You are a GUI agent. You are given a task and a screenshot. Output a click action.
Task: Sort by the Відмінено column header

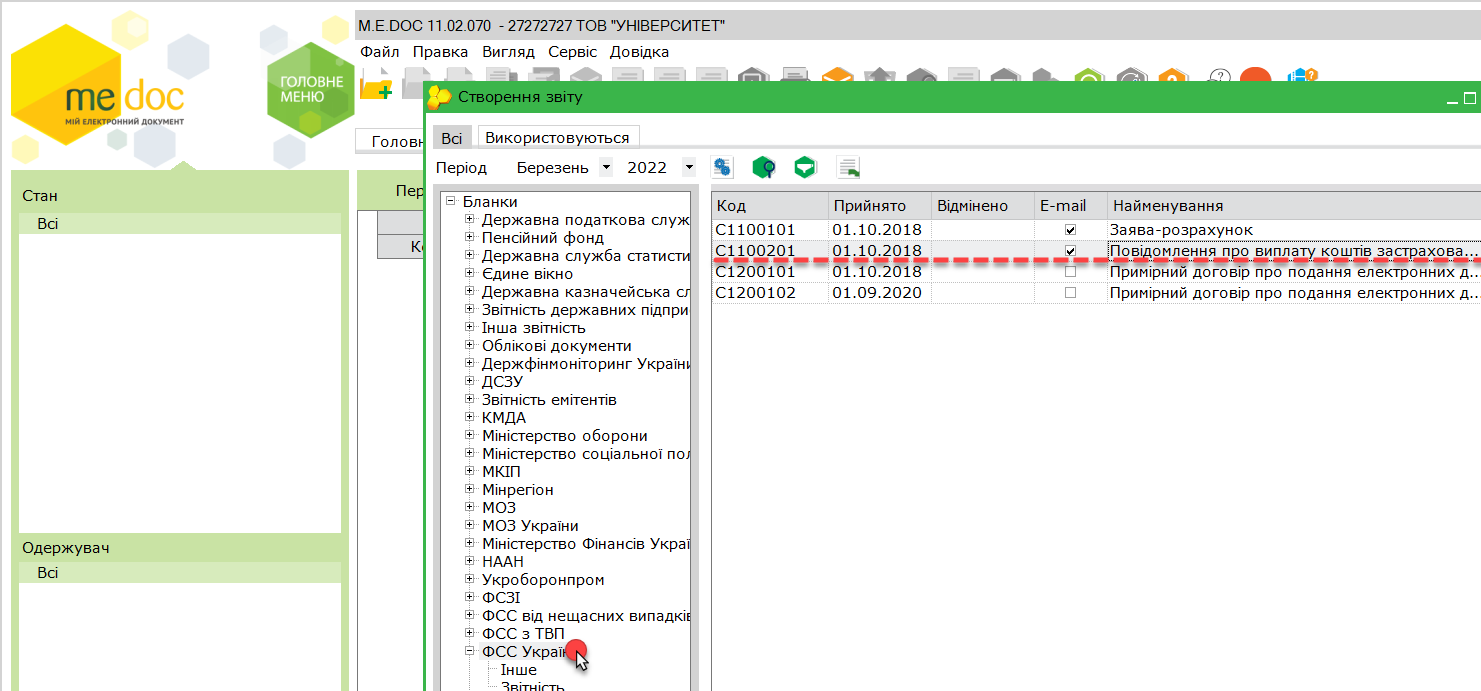tap(983, 206)
